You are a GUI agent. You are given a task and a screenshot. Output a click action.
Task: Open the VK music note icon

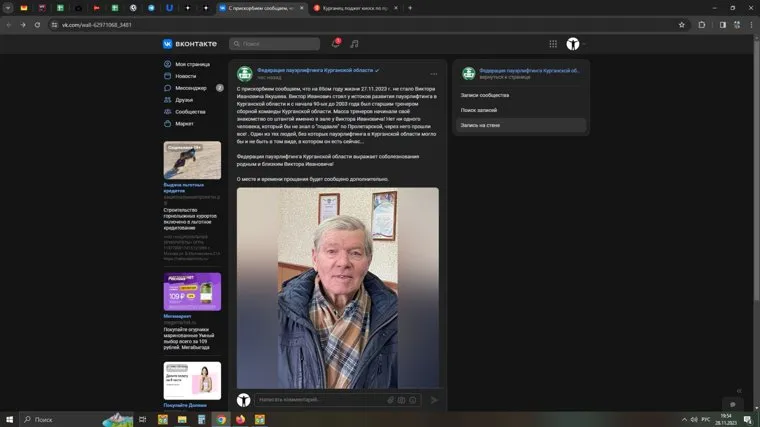(x=354, y=44)
